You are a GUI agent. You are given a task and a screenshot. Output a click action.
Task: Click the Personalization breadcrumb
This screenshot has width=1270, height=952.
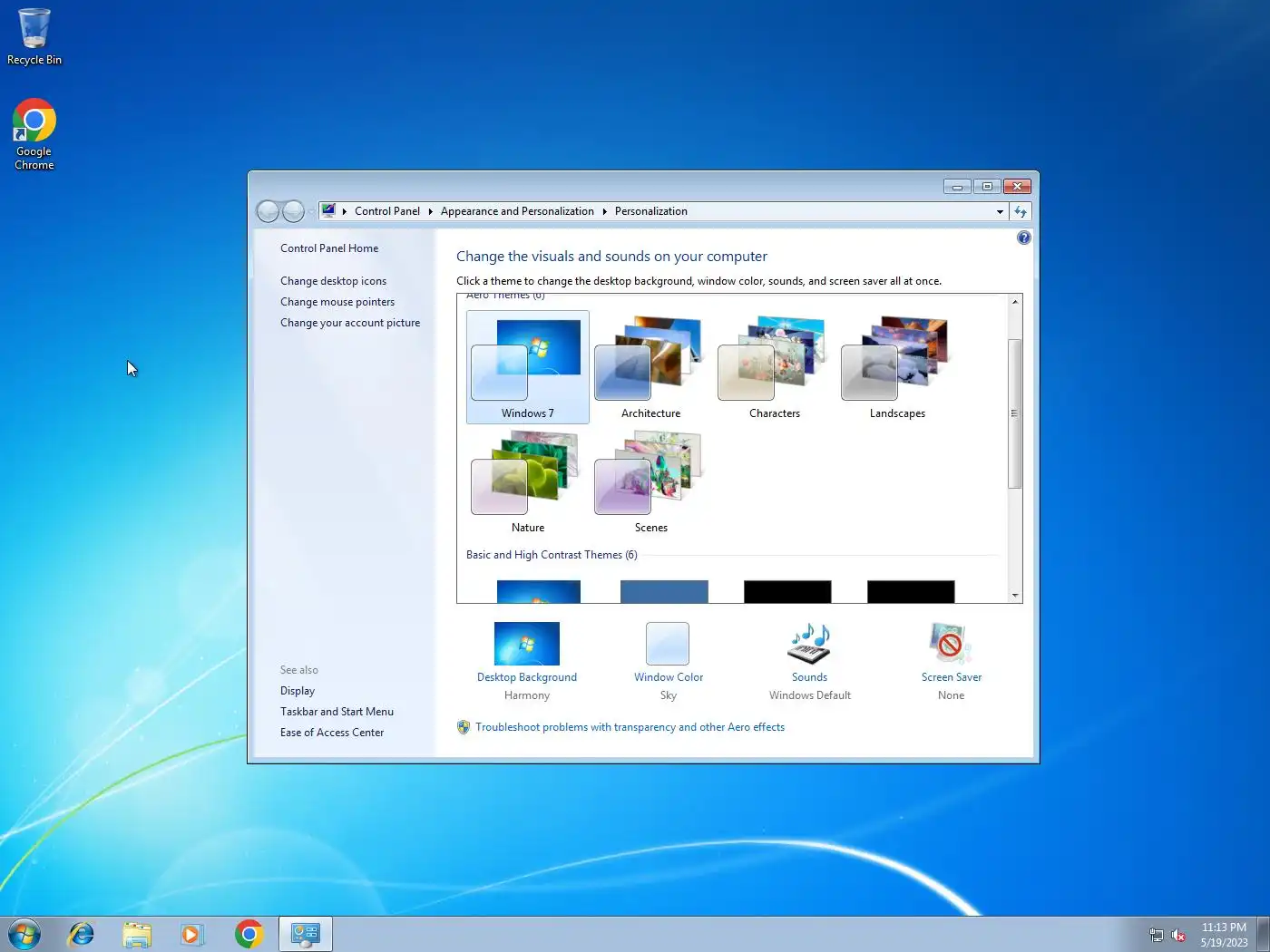[650, 211]
